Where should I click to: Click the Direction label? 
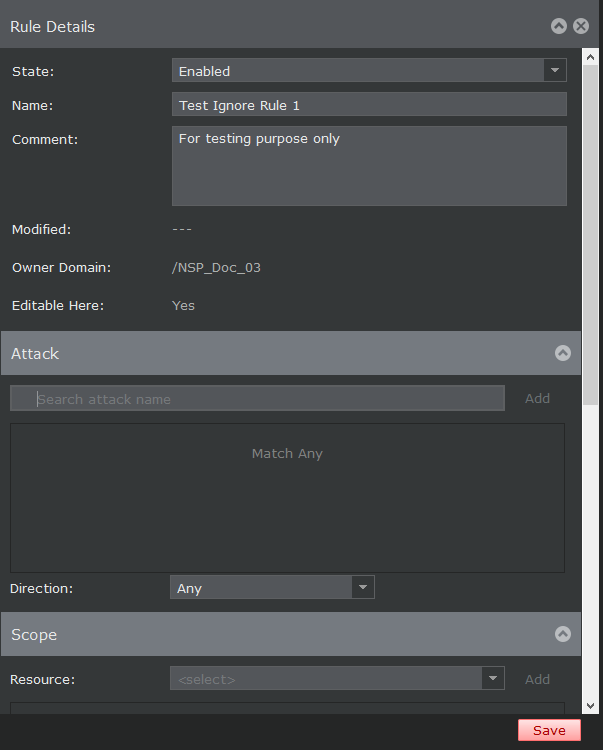[x=42, y=588]
